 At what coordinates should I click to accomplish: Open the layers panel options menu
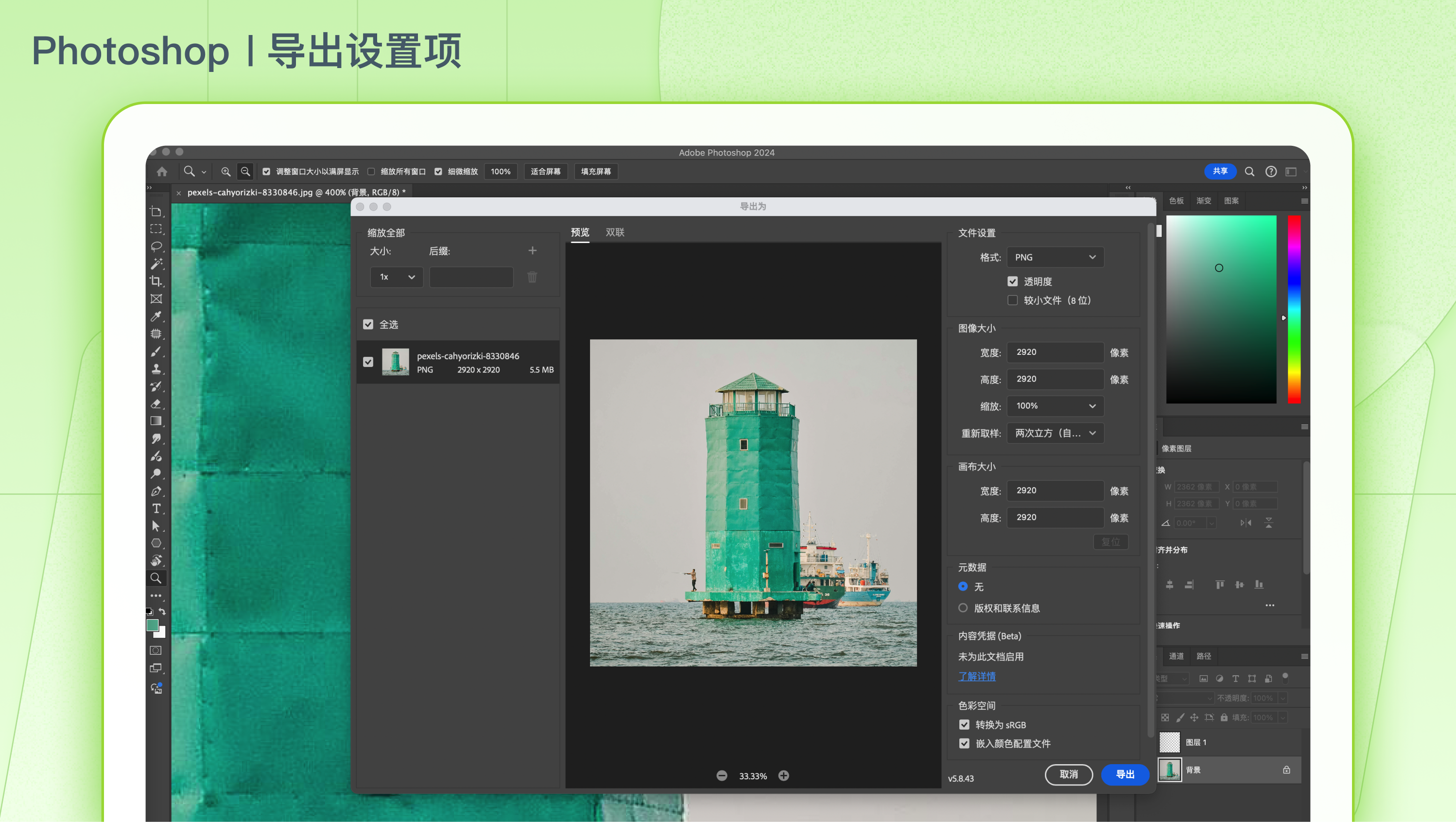[1304, 656]
